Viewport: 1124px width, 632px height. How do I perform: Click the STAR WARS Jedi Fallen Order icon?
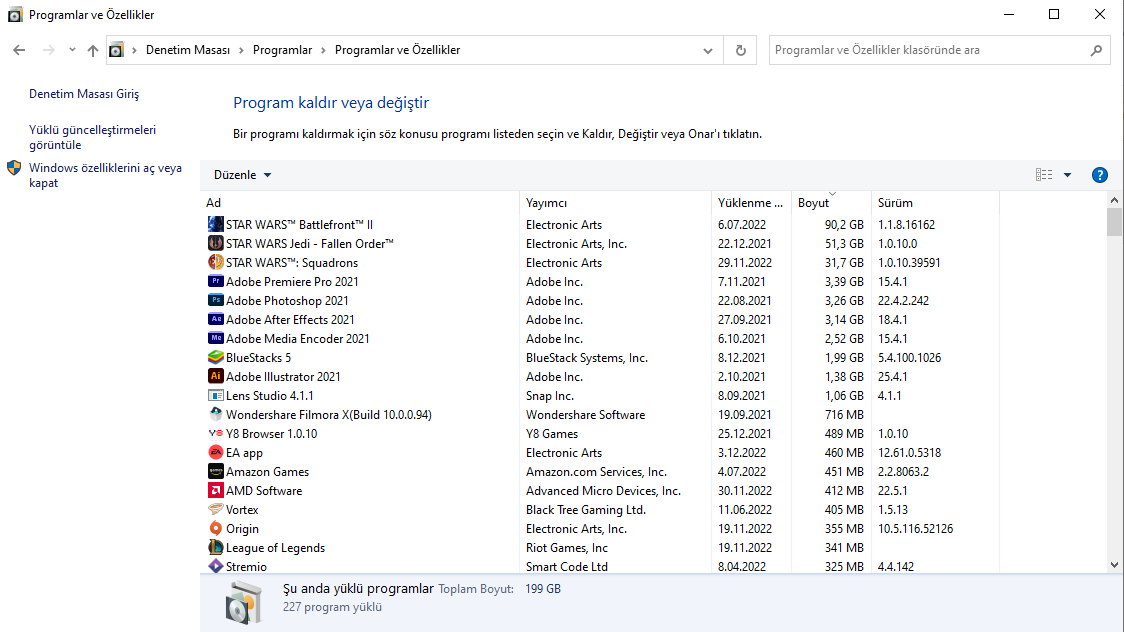[215, 243]
